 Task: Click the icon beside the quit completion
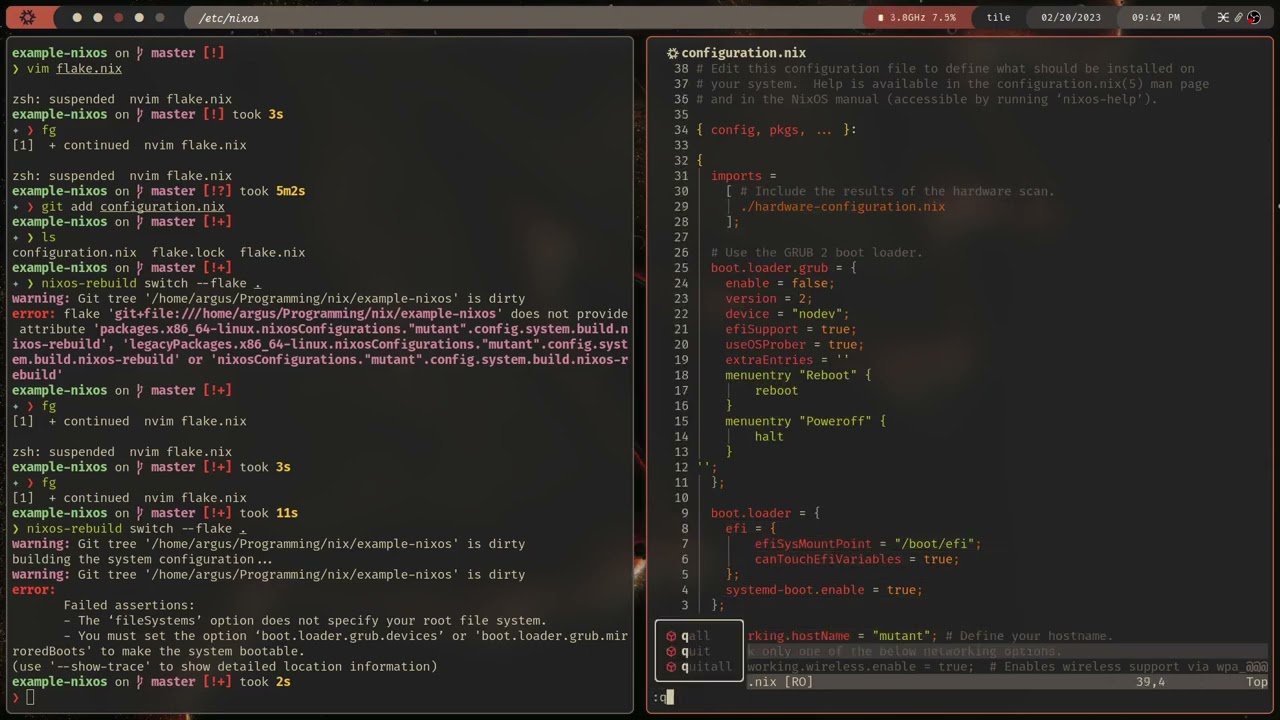click(671, 651)
